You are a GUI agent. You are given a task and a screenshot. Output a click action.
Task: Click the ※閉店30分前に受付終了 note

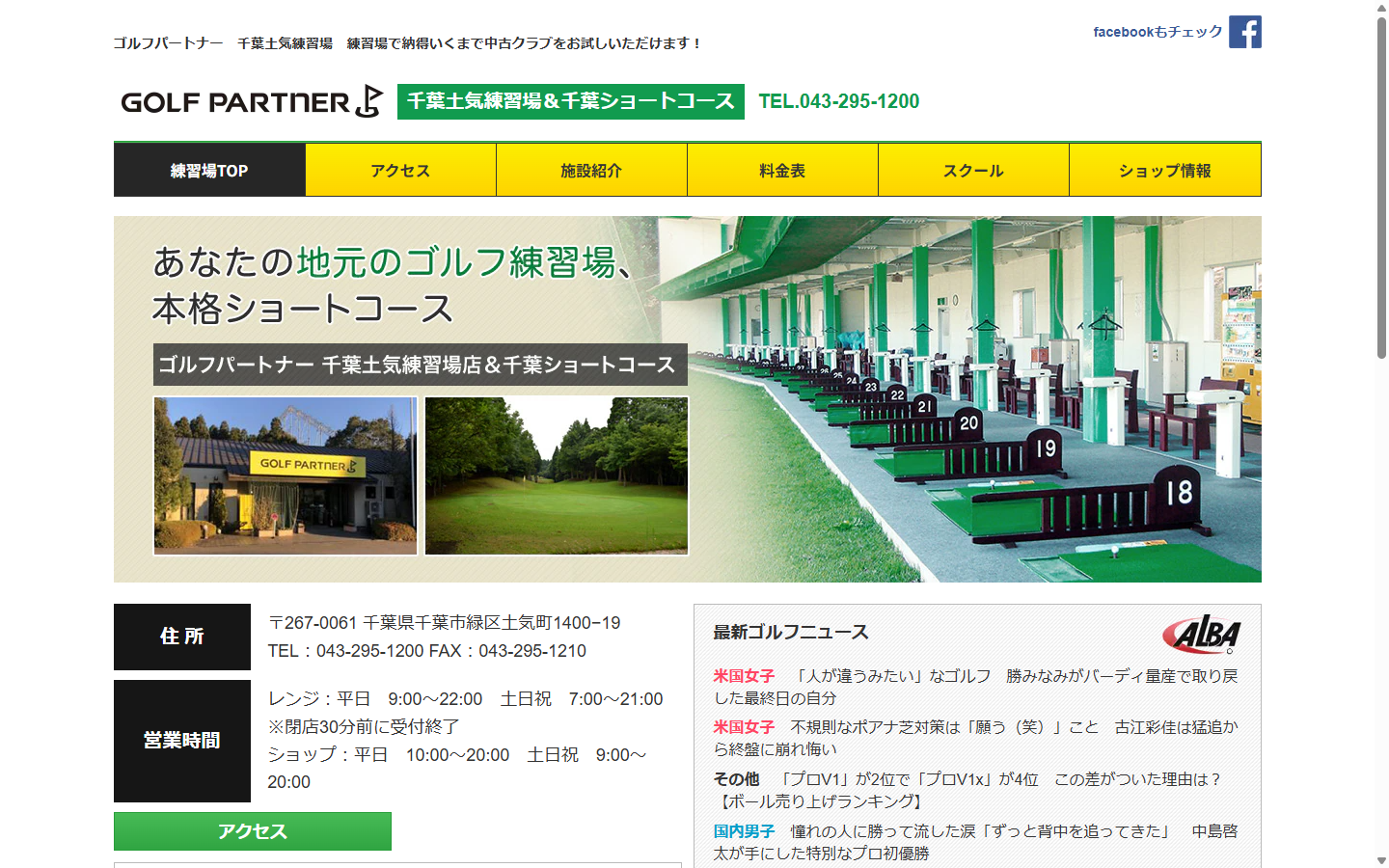pos(364,727)
